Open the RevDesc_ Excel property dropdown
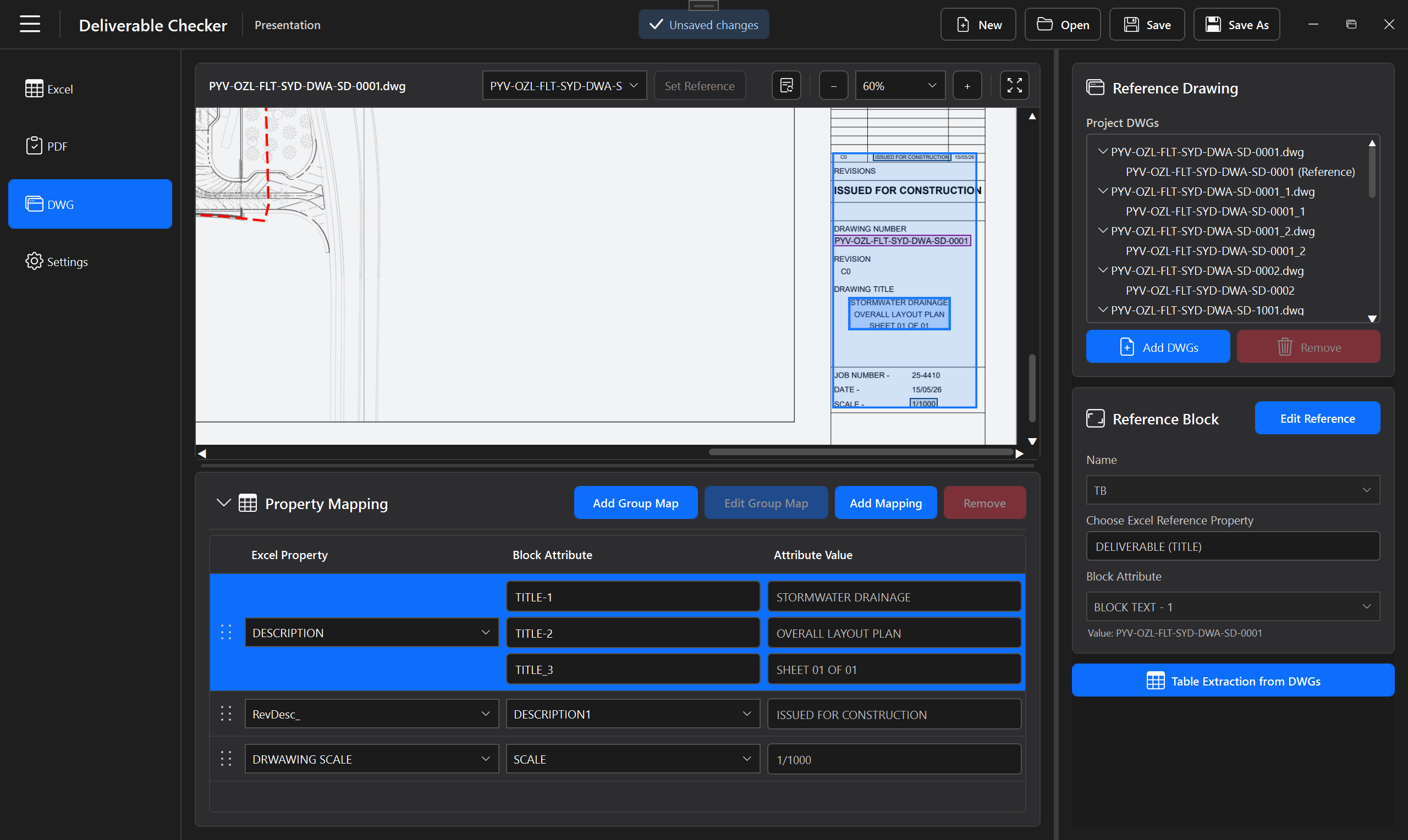The height and width of the screenshot is (840, 1408). (x=371, y=714)
